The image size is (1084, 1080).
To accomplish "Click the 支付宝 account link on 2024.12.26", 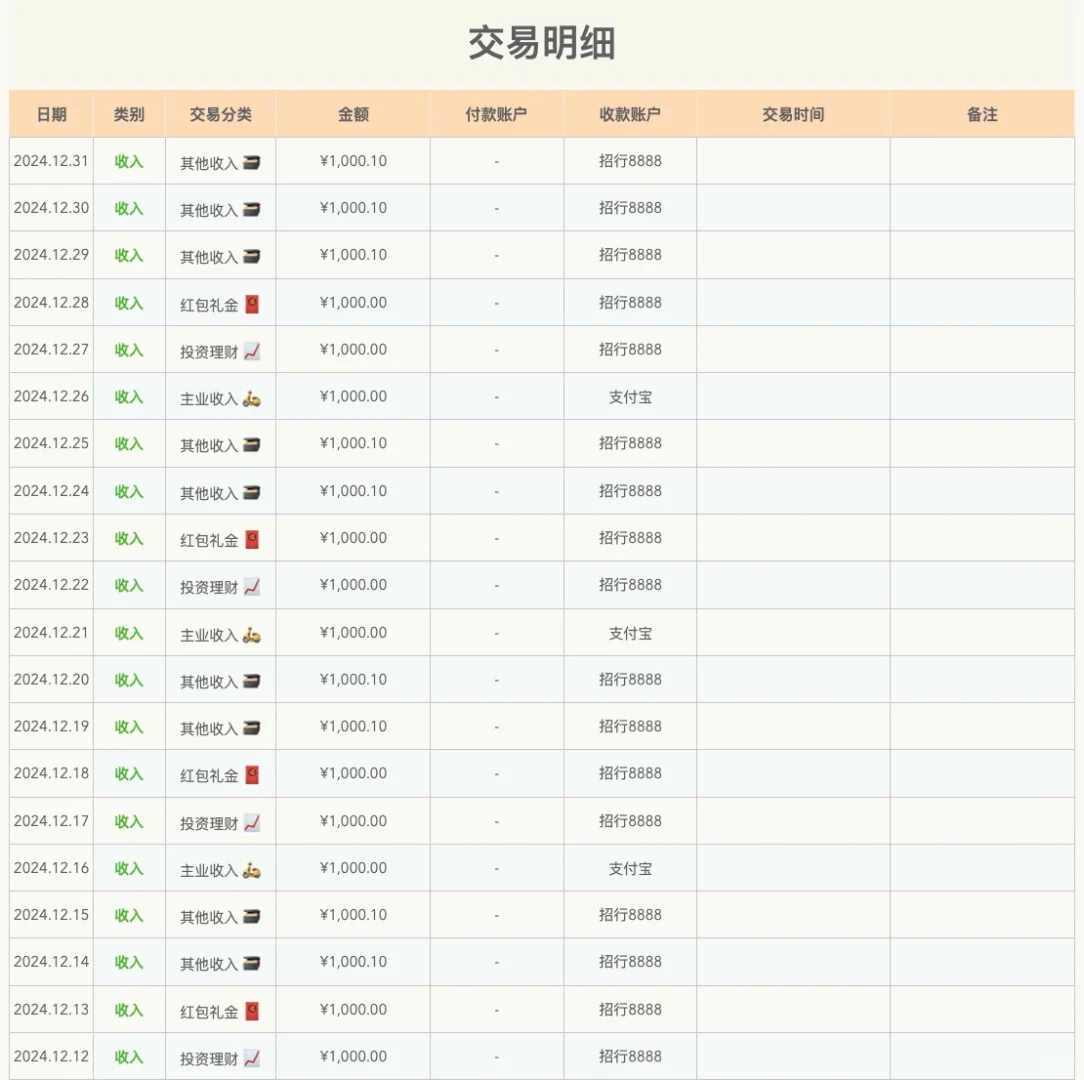I will coord(631,396).
